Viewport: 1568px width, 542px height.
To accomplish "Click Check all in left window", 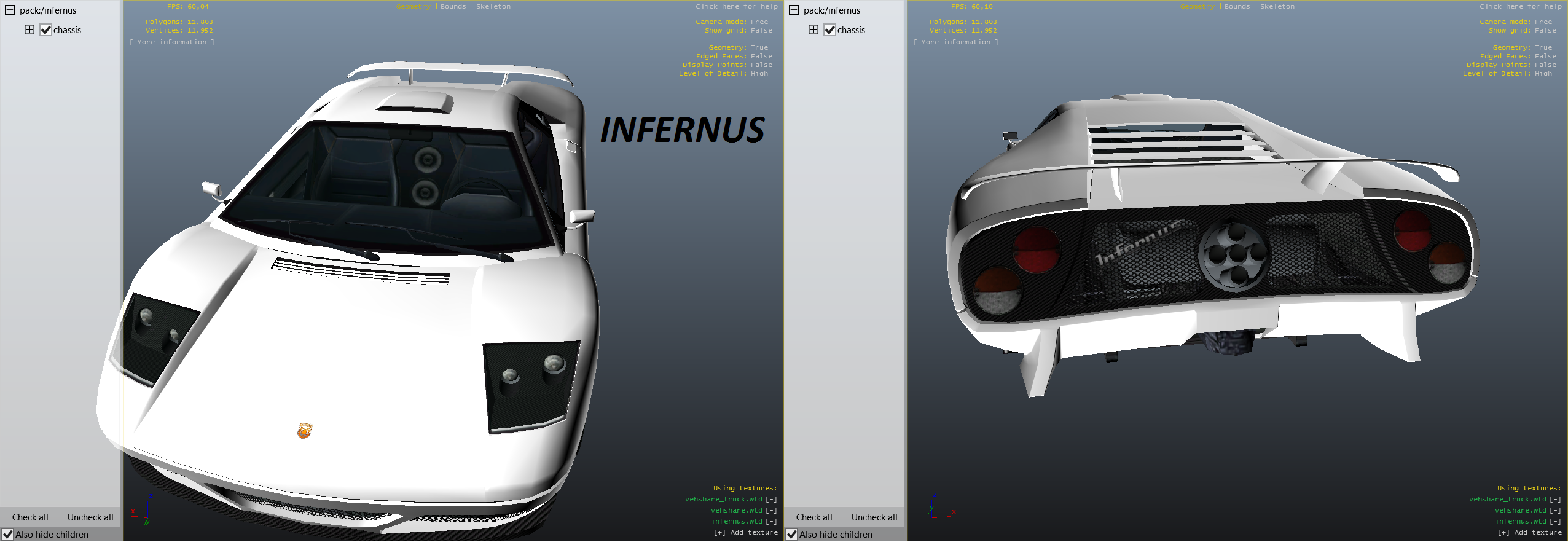I will (x=30, y=517).
